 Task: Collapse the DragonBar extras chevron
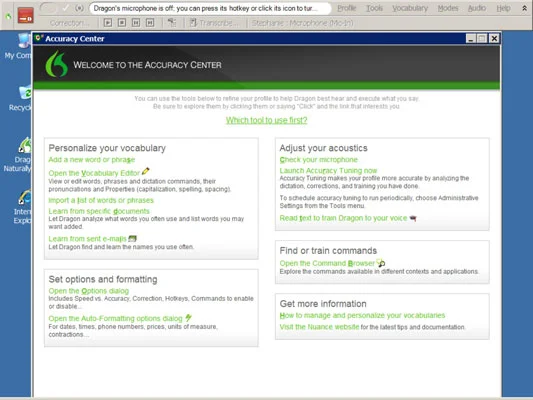pyautogui.click(x=525, y=8)
